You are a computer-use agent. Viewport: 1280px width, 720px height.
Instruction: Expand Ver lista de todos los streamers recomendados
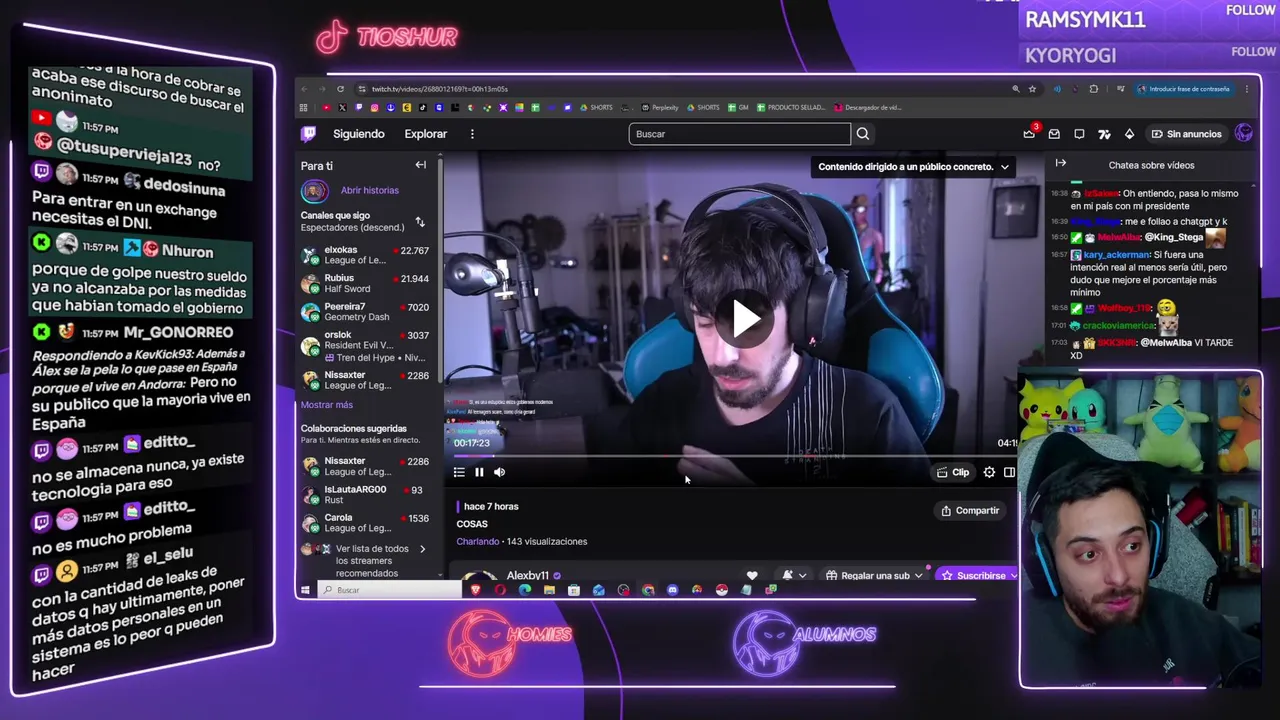[365, 561]
